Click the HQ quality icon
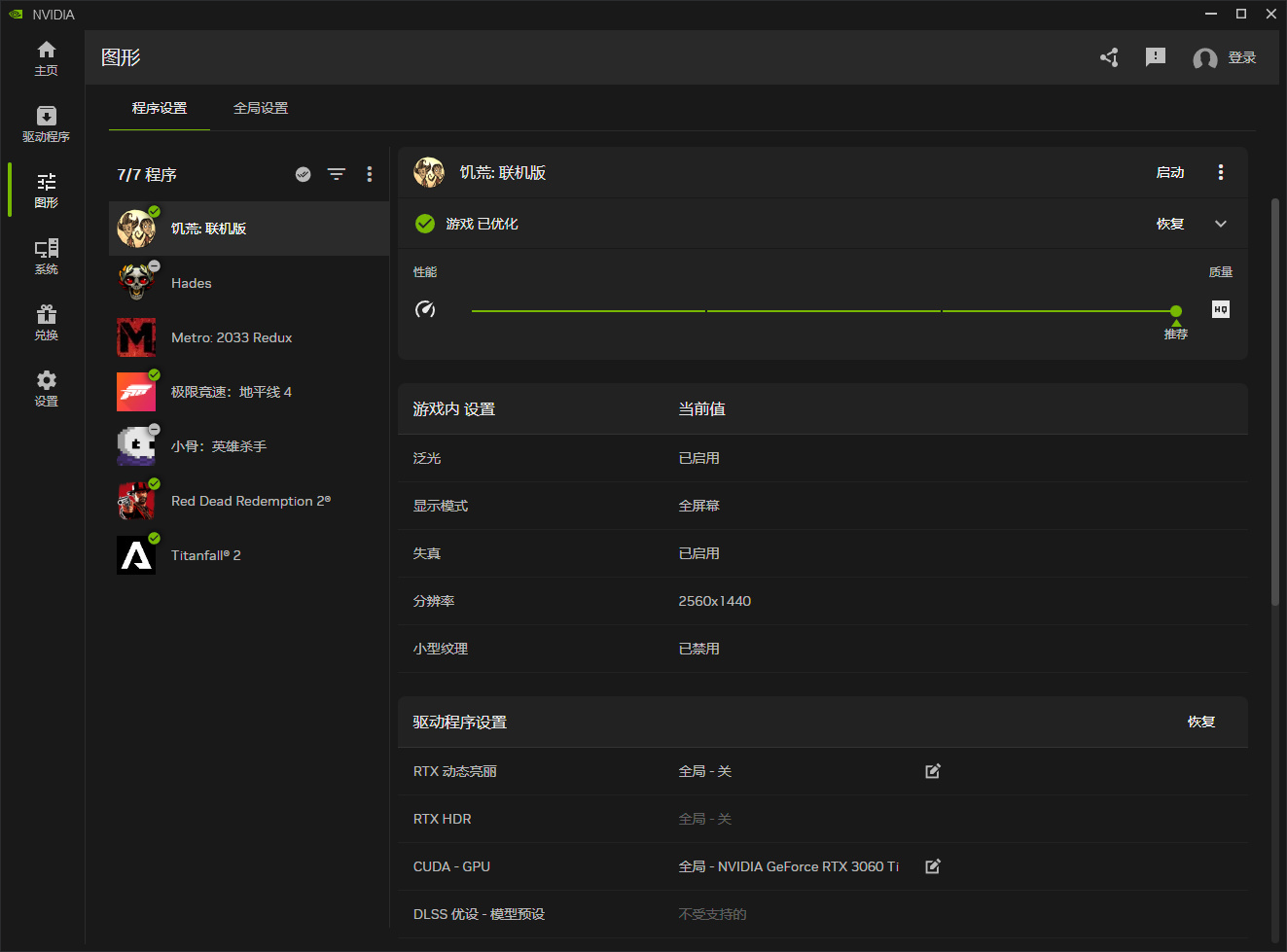 [1221, 309]
